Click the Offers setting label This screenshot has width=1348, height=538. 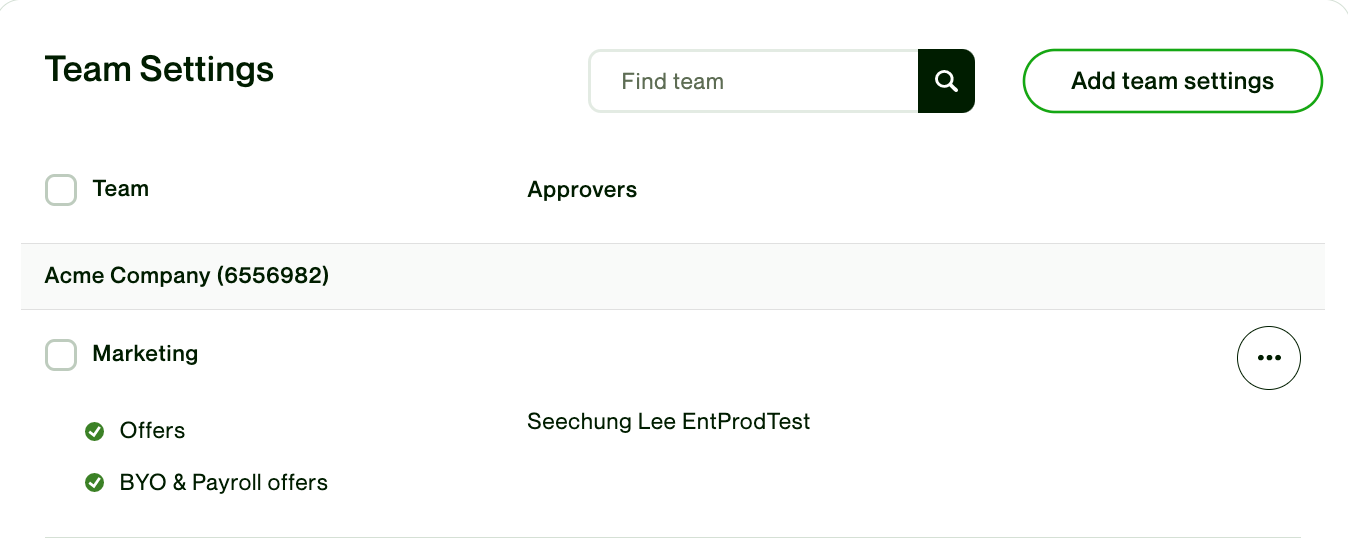tap(152, 431)
